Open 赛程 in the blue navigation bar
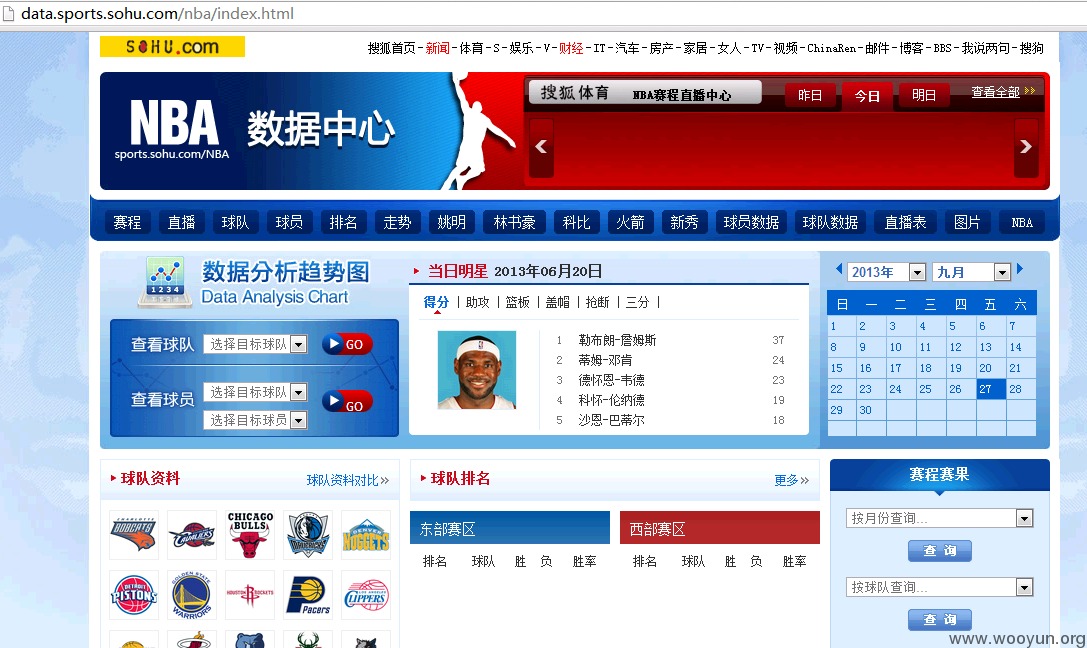The image size is (1087, 648). coord(127,222)
